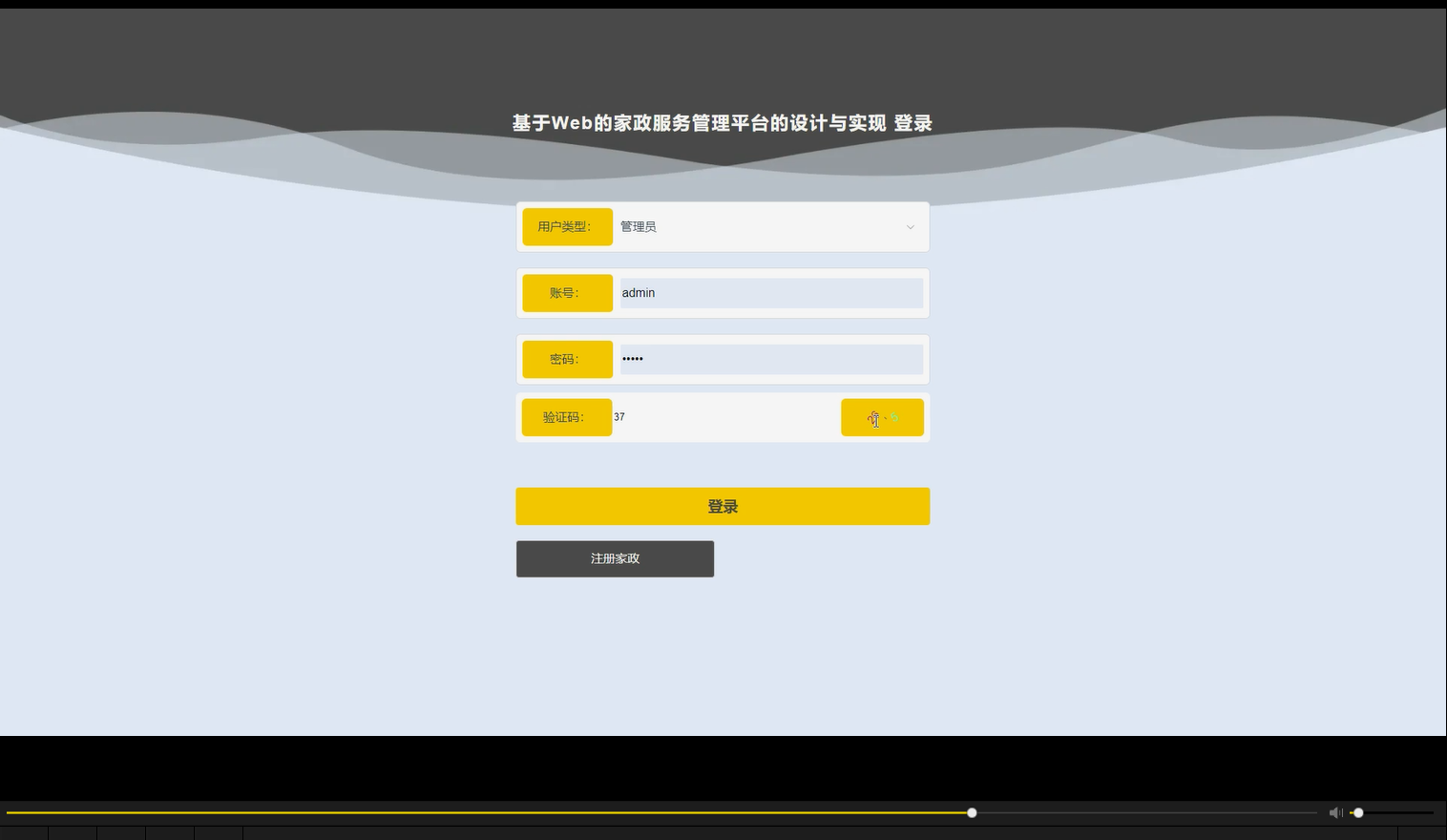Click the 密码 label
Viewport: 1447px width, 840px height.
click(567, 360)
